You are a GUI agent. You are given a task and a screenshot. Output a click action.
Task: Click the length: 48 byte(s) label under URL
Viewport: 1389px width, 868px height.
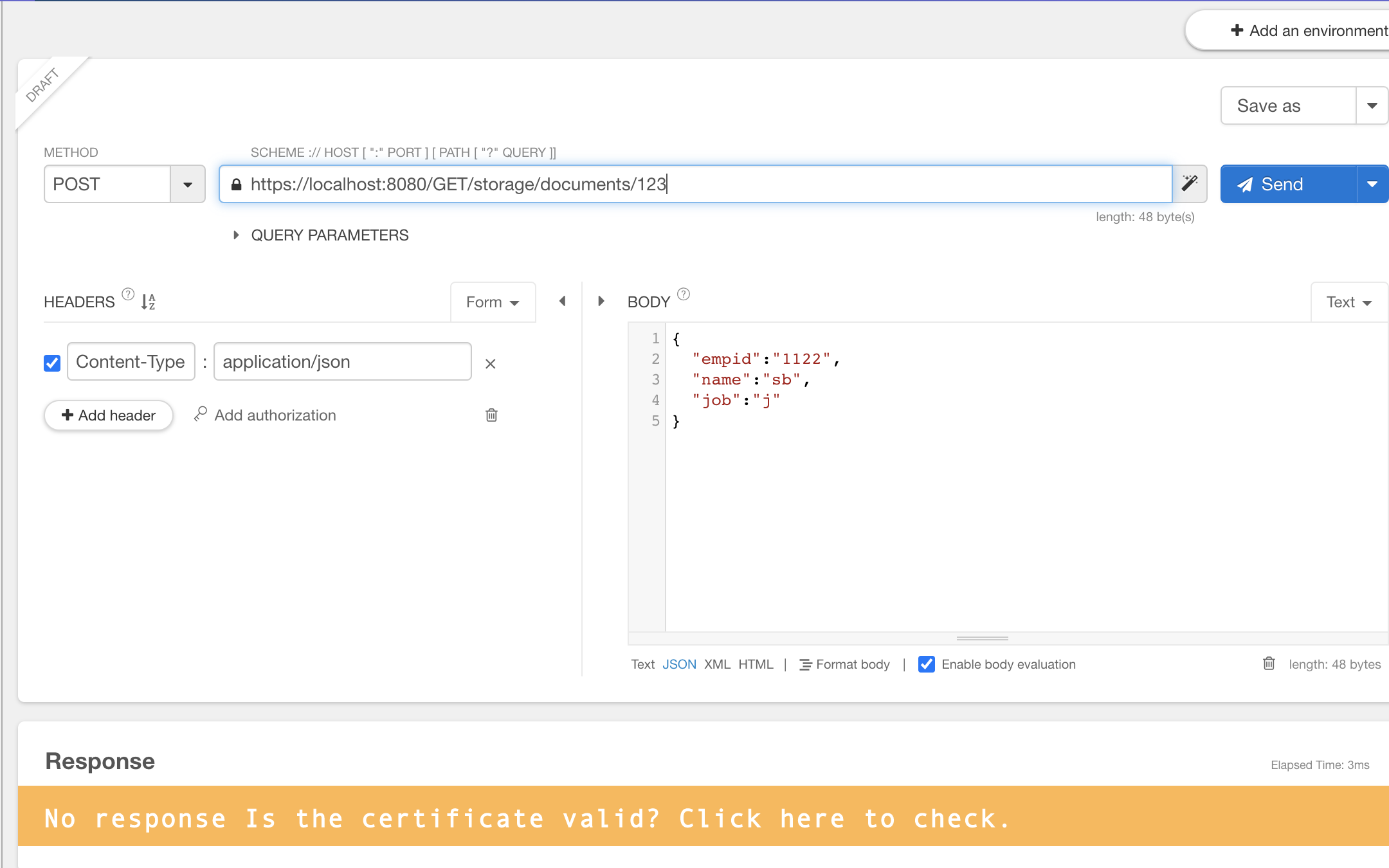point(1145,217)
